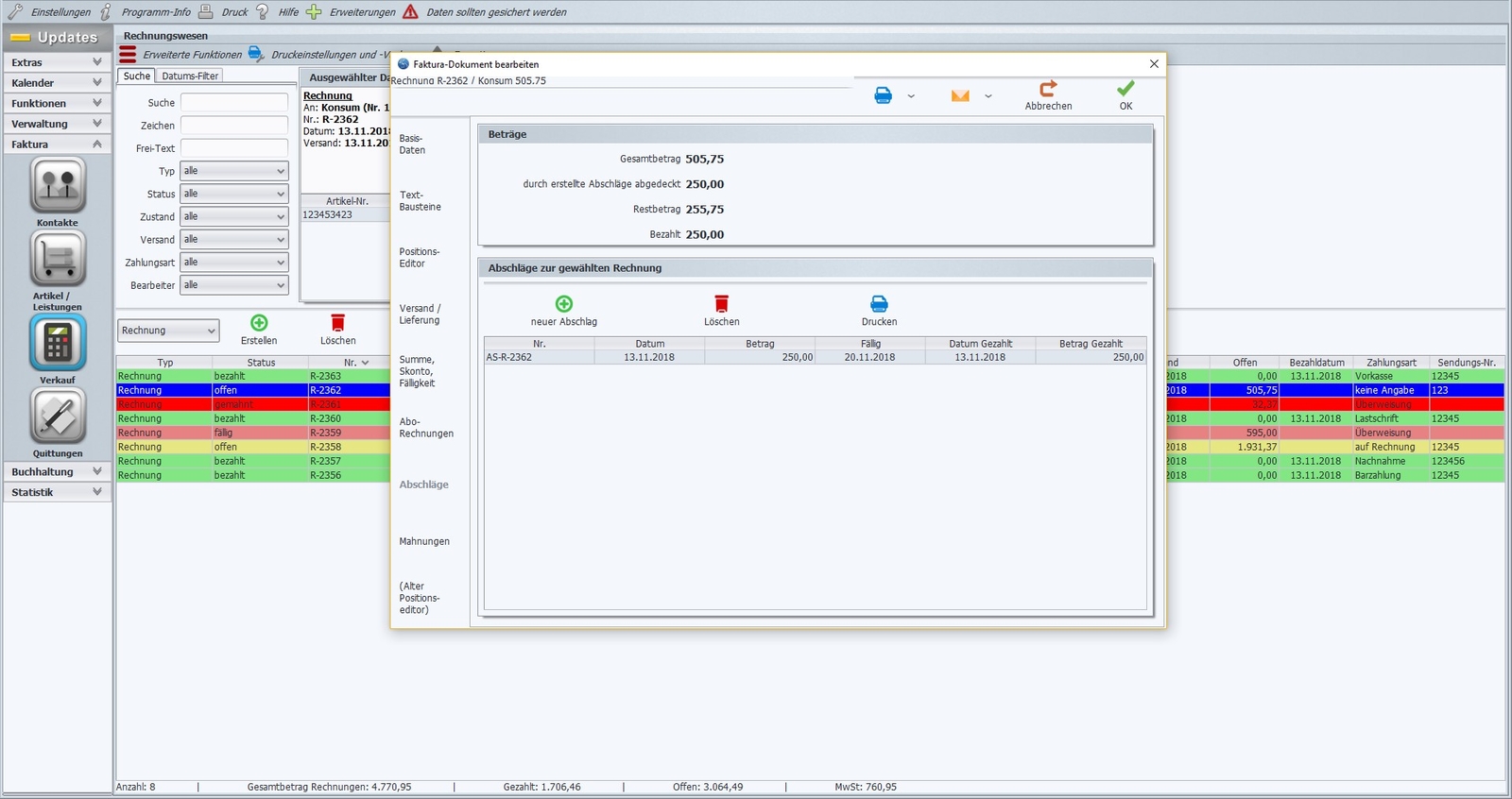1512x799 pixels.
Task: Click into the Suche input field
Action: click(234, 102)
